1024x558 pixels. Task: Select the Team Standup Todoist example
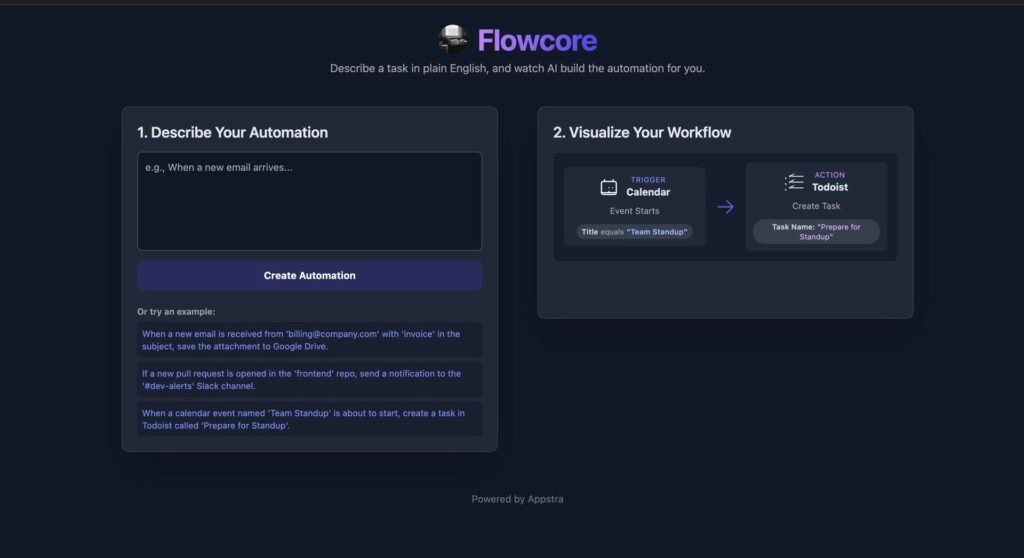(x=310, y=419)
